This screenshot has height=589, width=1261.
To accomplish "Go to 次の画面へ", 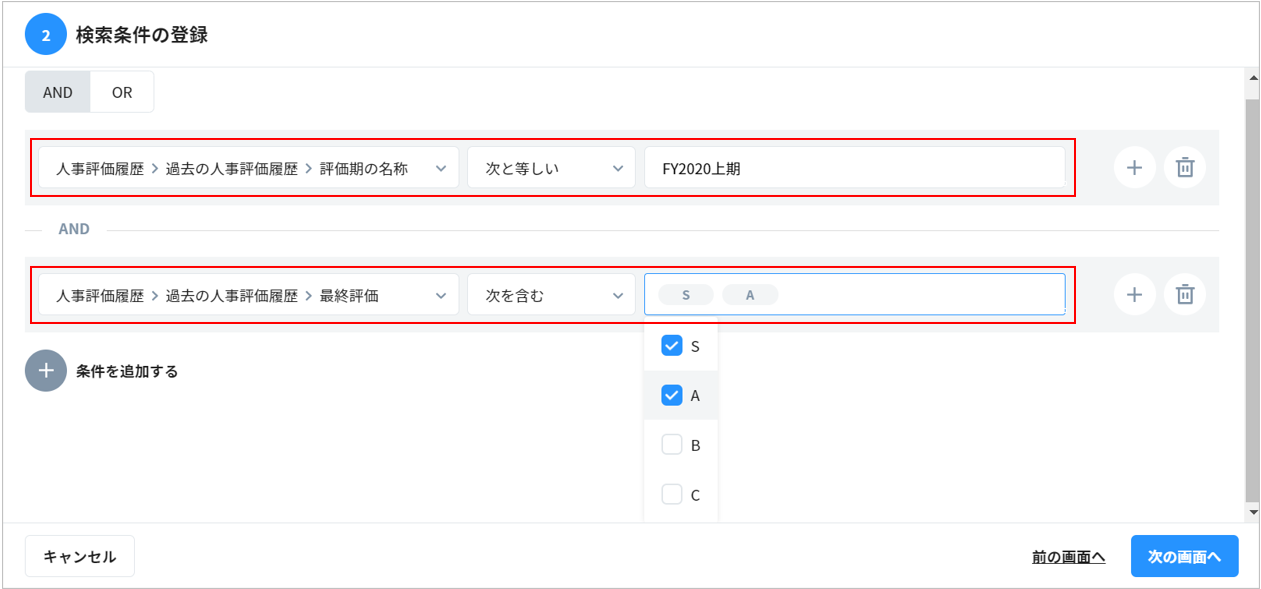I will click(x=1184, y=557).
